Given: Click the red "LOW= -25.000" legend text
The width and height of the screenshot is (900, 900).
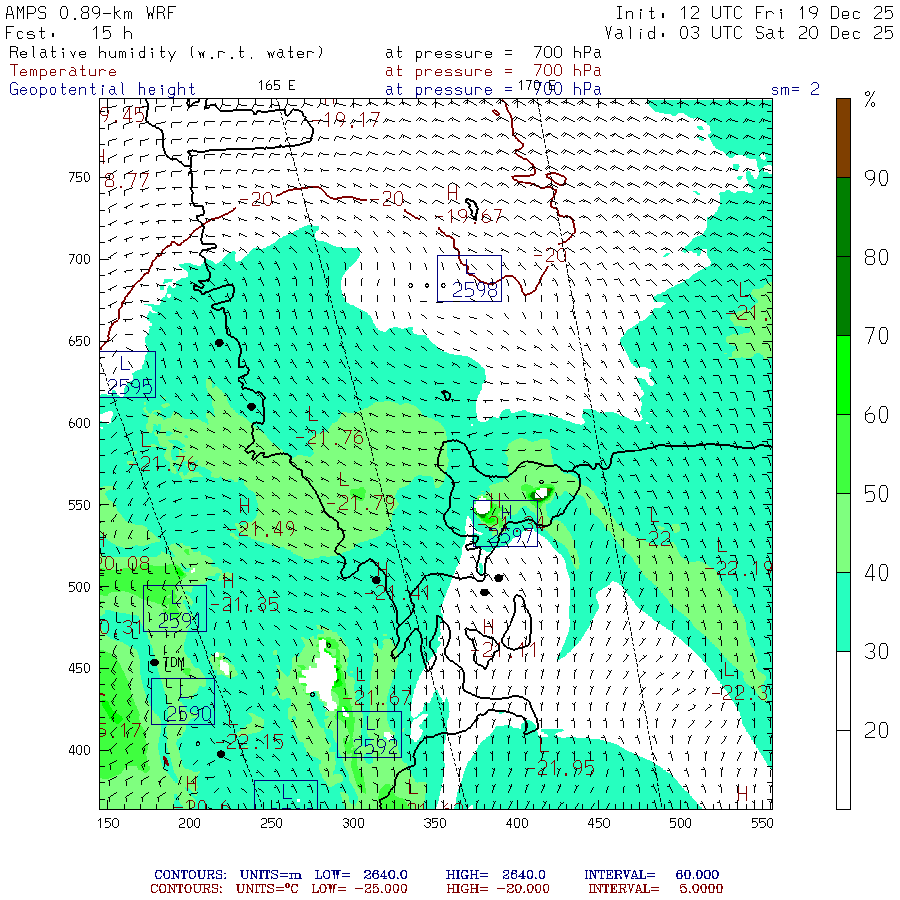Looking at the screenshot, I should pos(359,889).
